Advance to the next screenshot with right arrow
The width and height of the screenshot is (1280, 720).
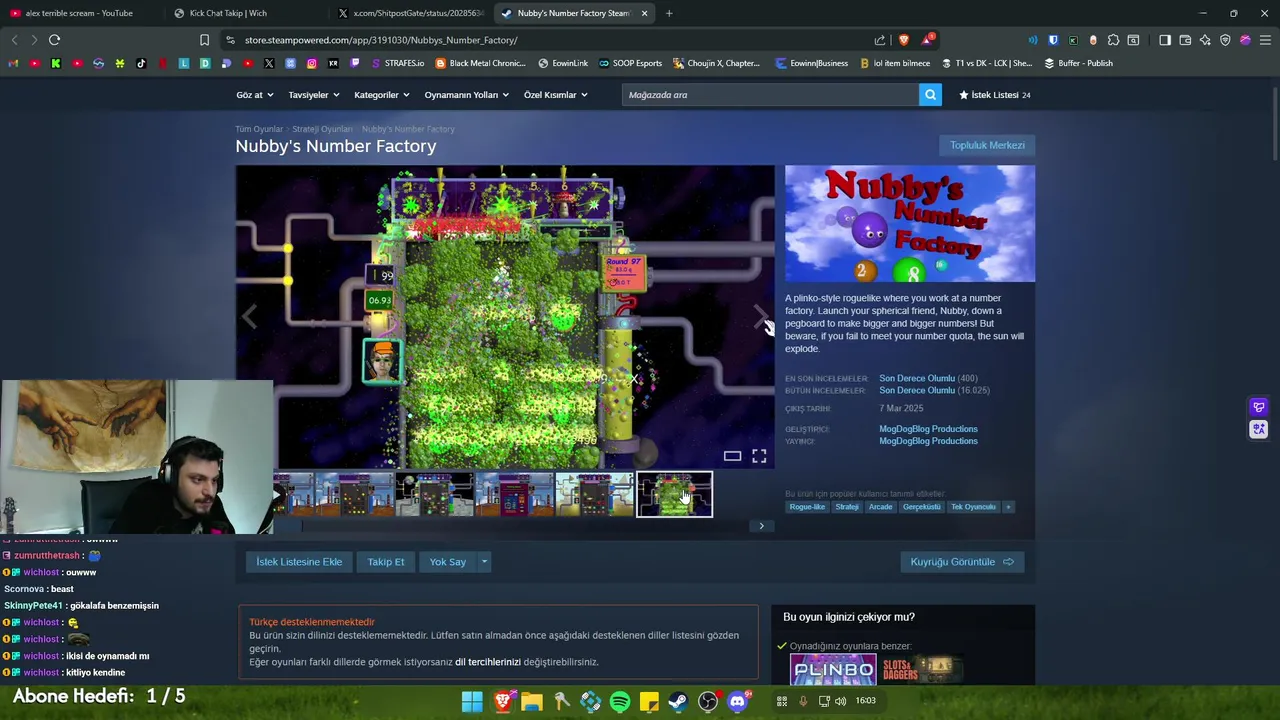click(760, 317)
